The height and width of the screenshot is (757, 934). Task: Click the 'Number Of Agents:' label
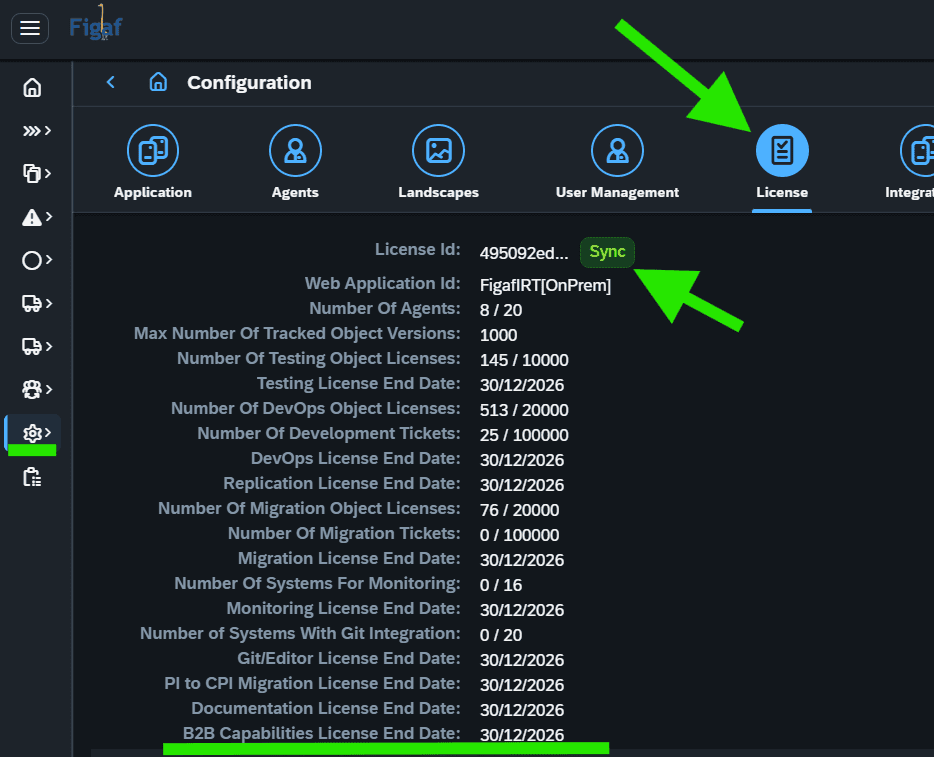pos(385,309)
